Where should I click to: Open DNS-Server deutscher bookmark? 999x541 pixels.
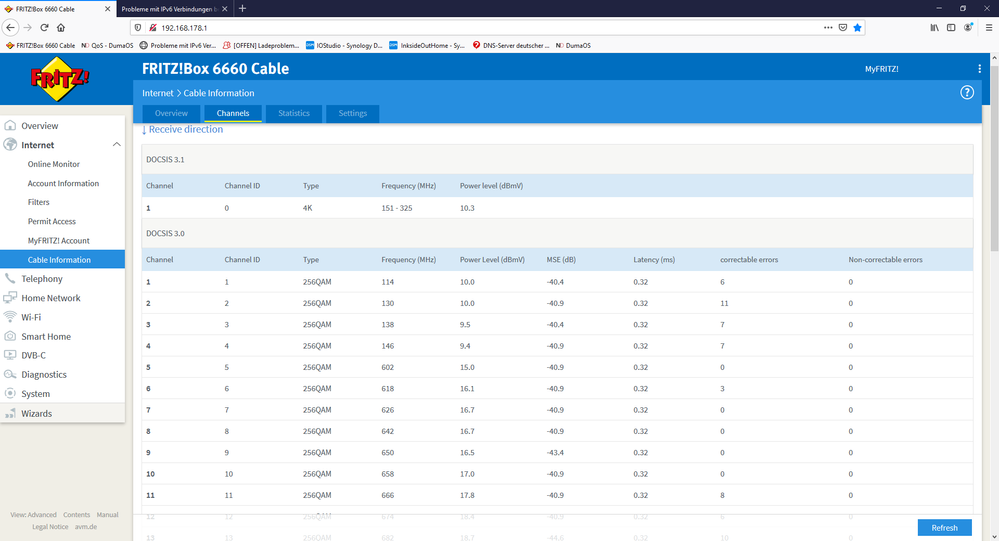coord(510,45)
